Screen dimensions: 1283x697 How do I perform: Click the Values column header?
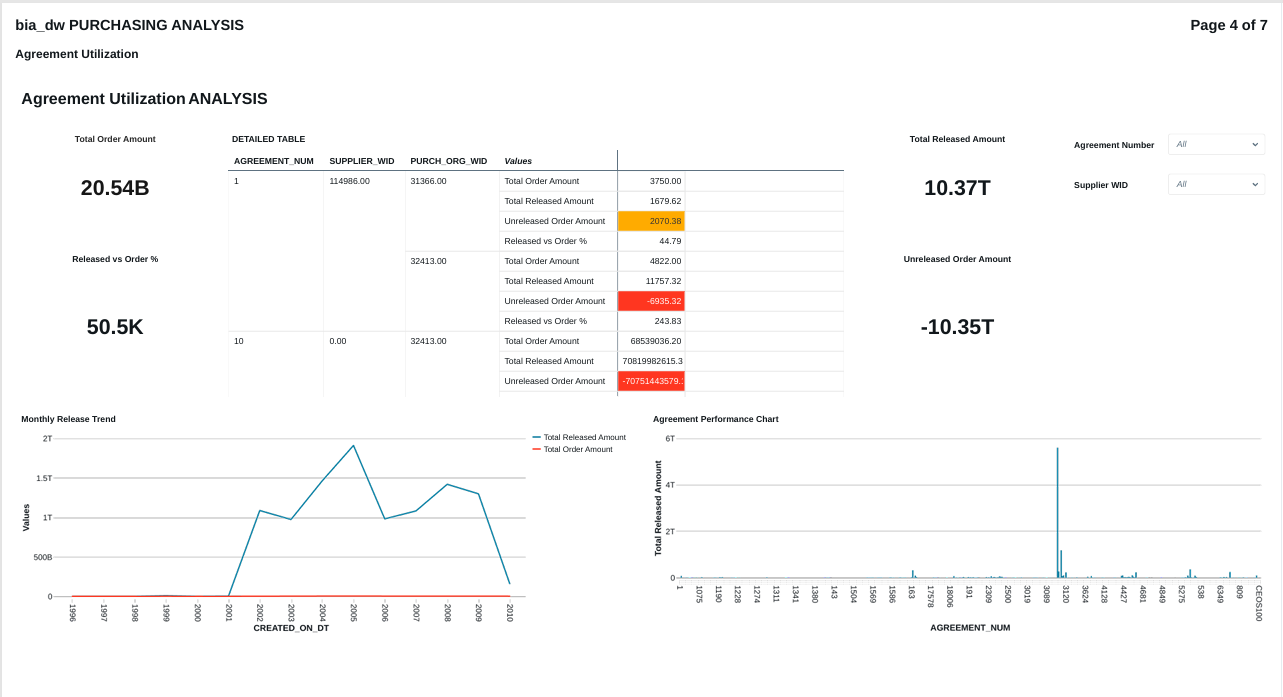(518, 161)
